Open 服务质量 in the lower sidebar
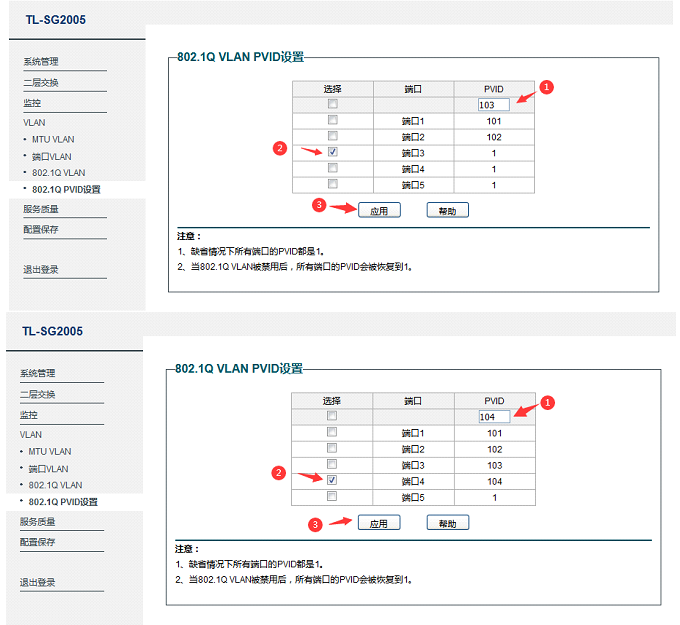The width and height of the screenshot is (680, 625). (38, 521)
